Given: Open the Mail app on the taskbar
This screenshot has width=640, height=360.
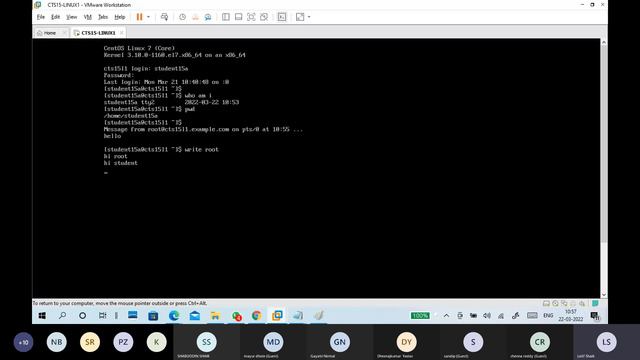Looking at the screenshot, I should tap(195, 316).
